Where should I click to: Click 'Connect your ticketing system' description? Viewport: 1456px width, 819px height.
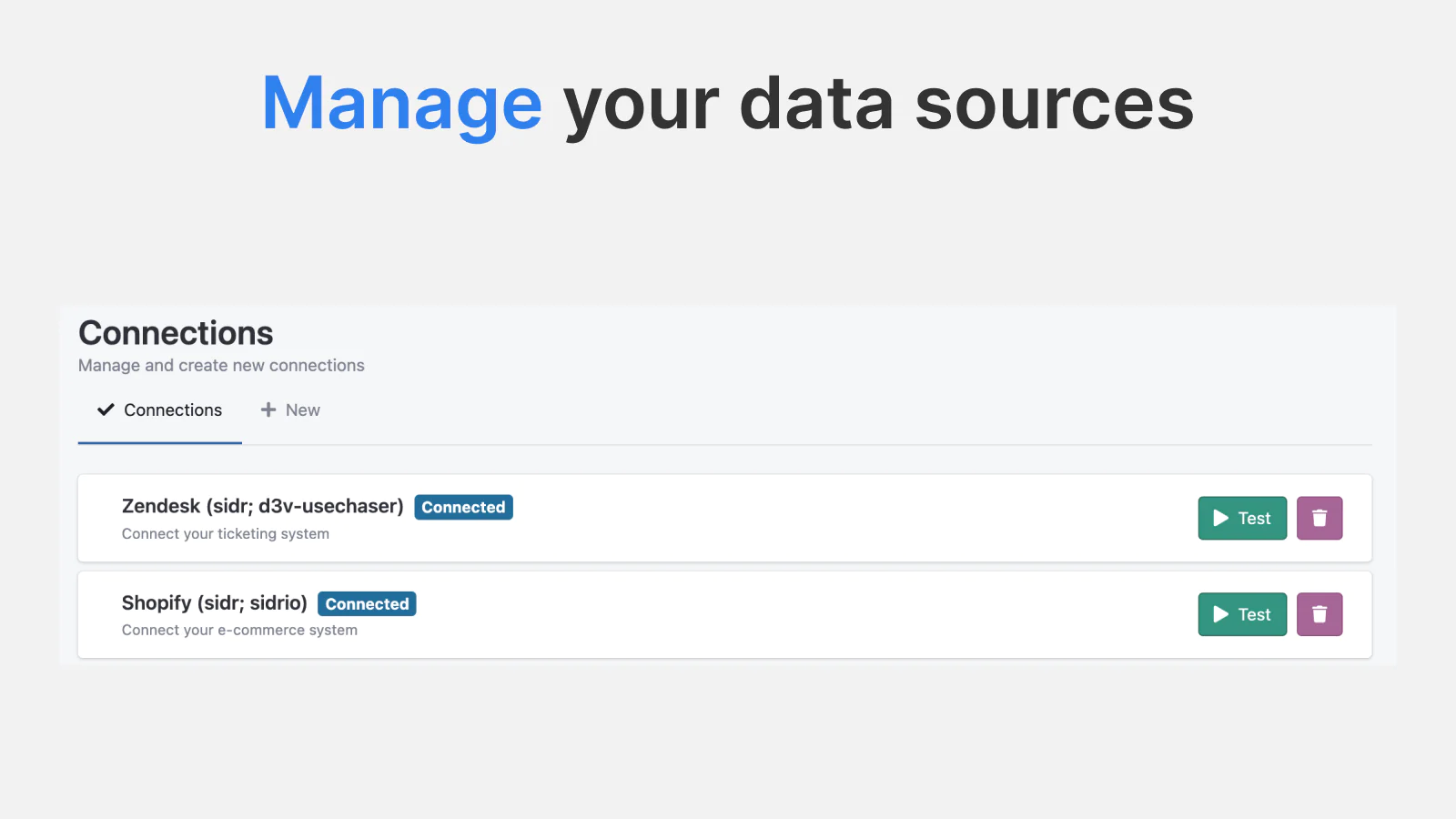(226, 533)
